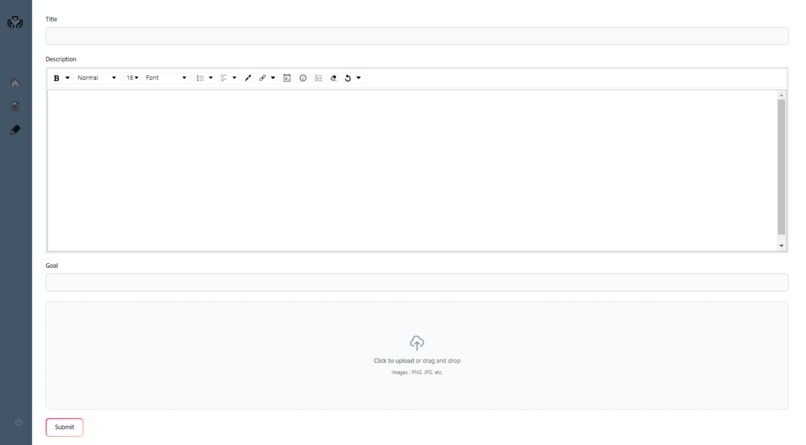The height and width of the screenshot is (445, 806).
Task: Set text alignment with align icon
Action: tap(224, 78)
